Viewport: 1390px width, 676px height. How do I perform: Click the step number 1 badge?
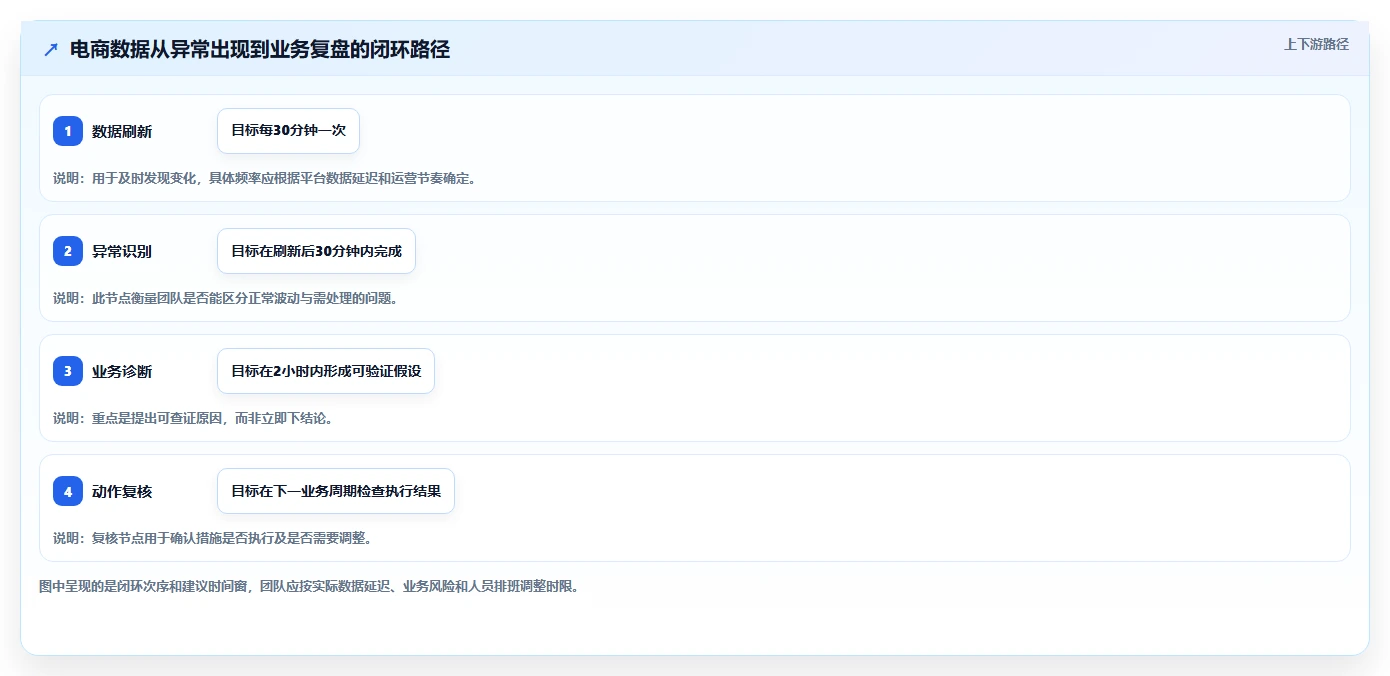(68, 131)
